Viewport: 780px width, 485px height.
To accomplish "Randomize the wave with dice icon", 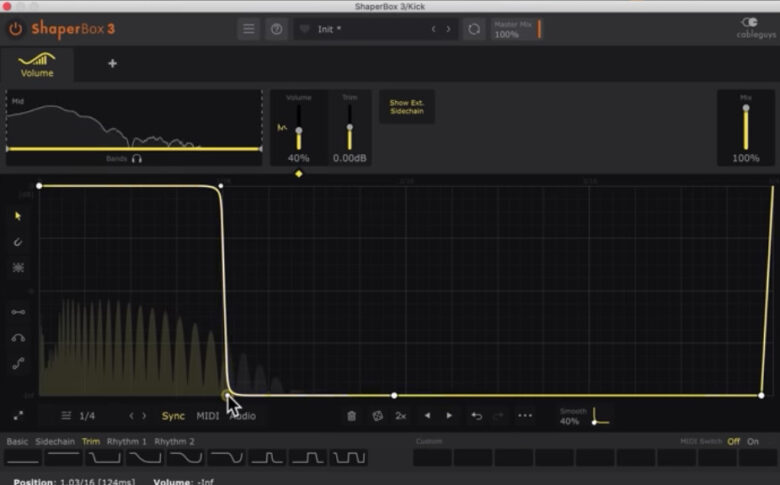I will [x=378, y=416].
